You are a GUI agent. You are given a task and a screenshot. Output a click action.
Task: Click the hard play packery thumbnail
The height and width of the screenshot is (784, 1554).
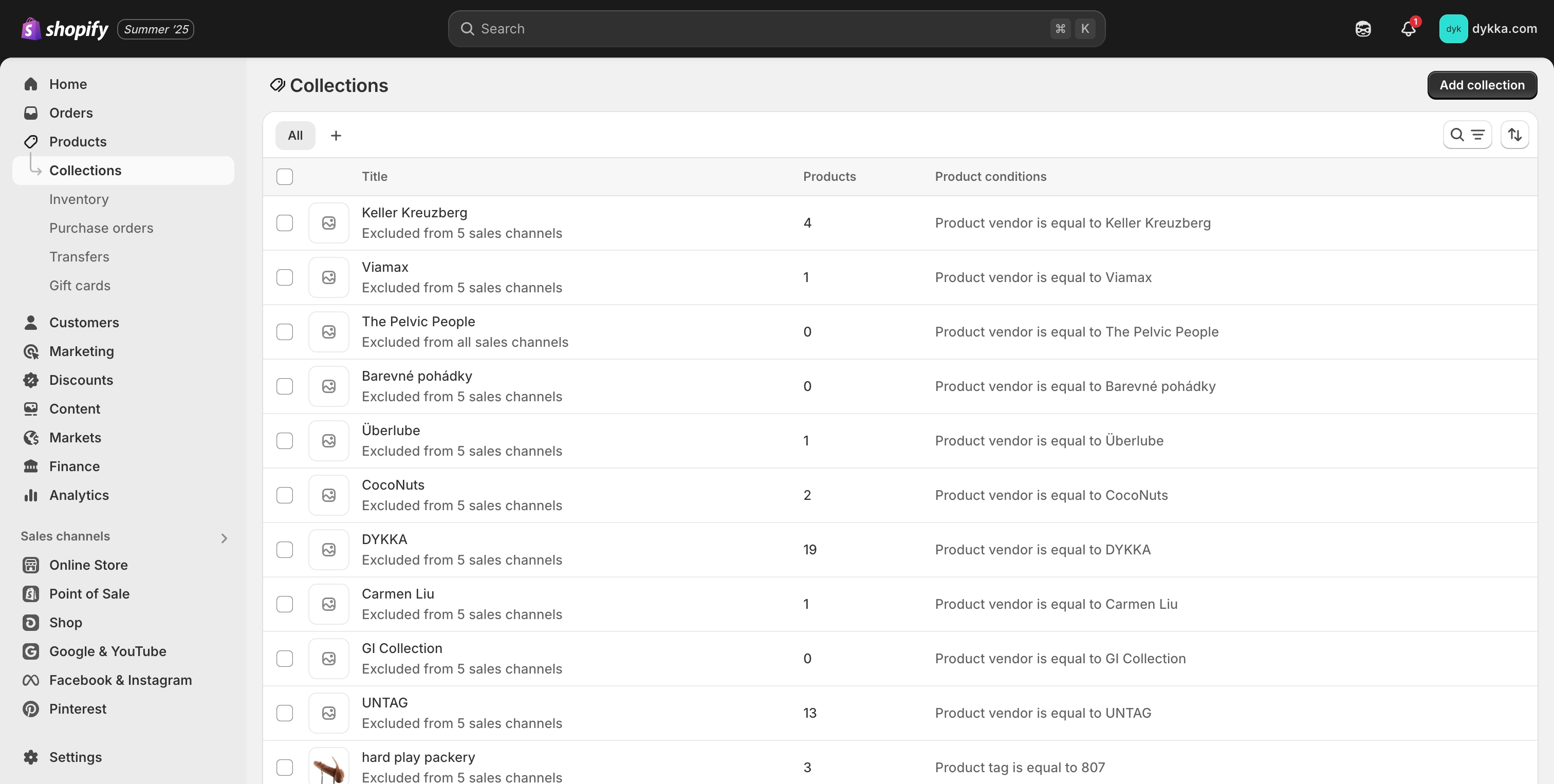[x=329, y=767]
